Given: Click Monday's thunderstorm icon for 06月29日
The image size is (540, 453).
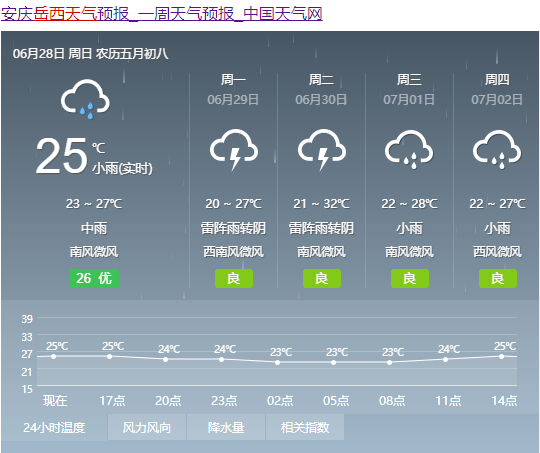Looking at the screenshot, I should (x=234, y=150).
